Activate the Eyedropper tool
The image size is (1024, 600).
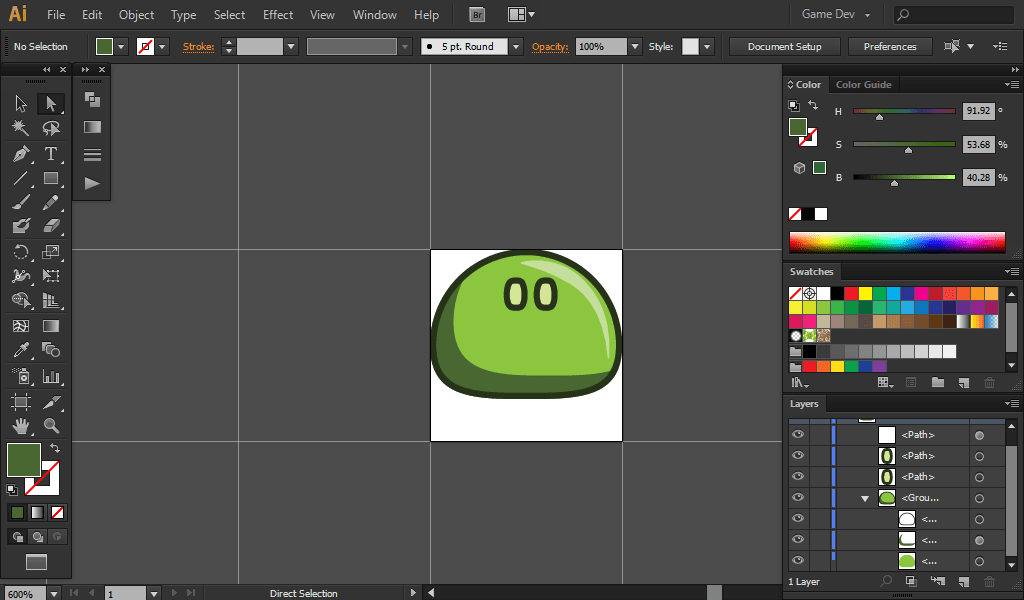[x=21, y=350]
